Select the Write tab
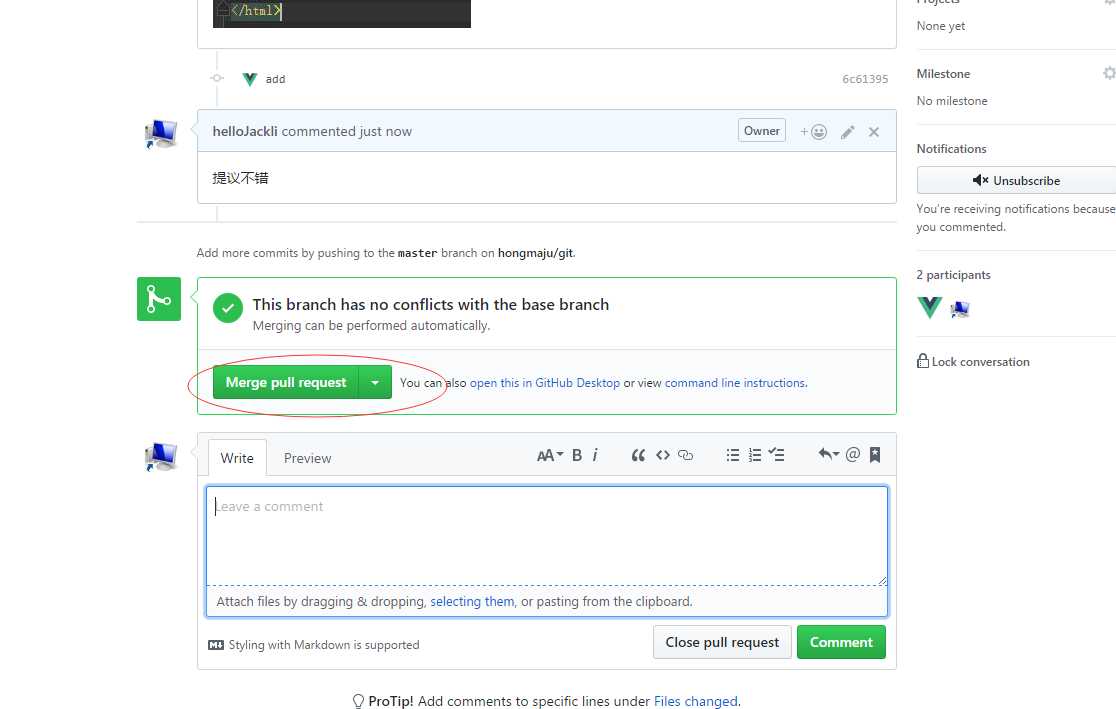This screenshot has width=1116, height=709. click(237, 458)
